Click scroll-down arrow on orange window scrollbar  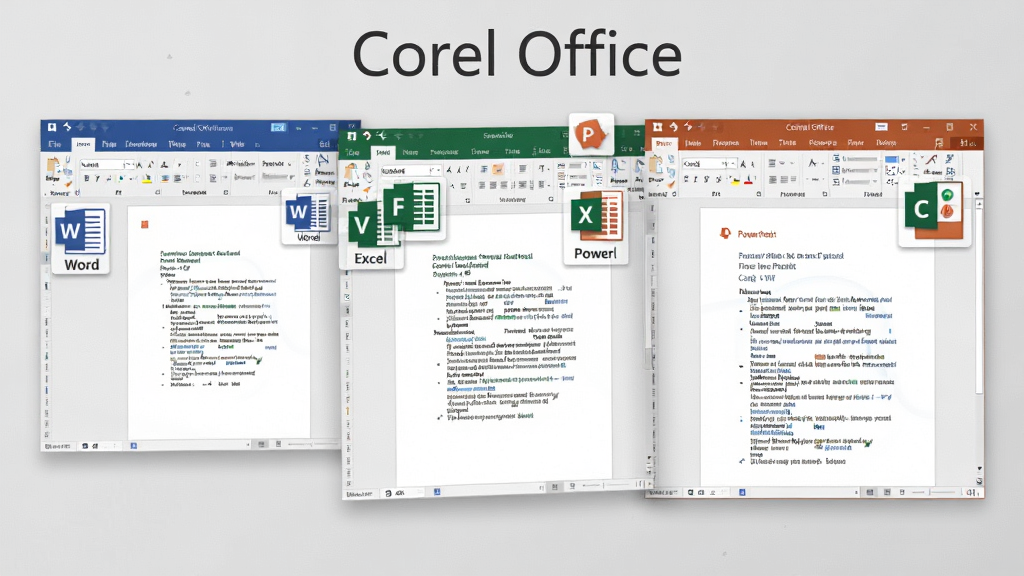pos(979,469)
